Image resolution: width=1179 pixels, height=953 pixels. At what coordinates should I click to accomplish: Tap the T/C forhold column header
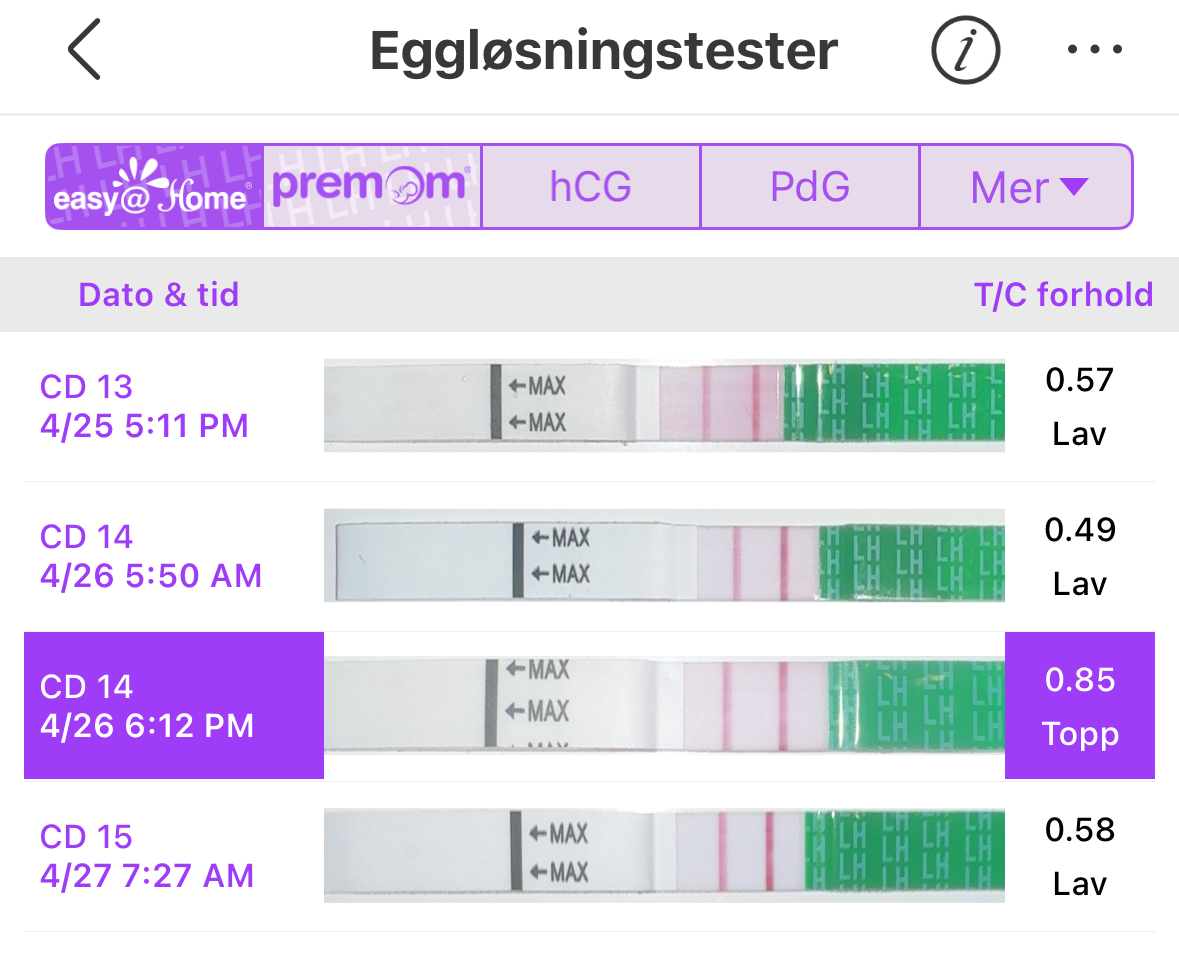point(1063,295)
